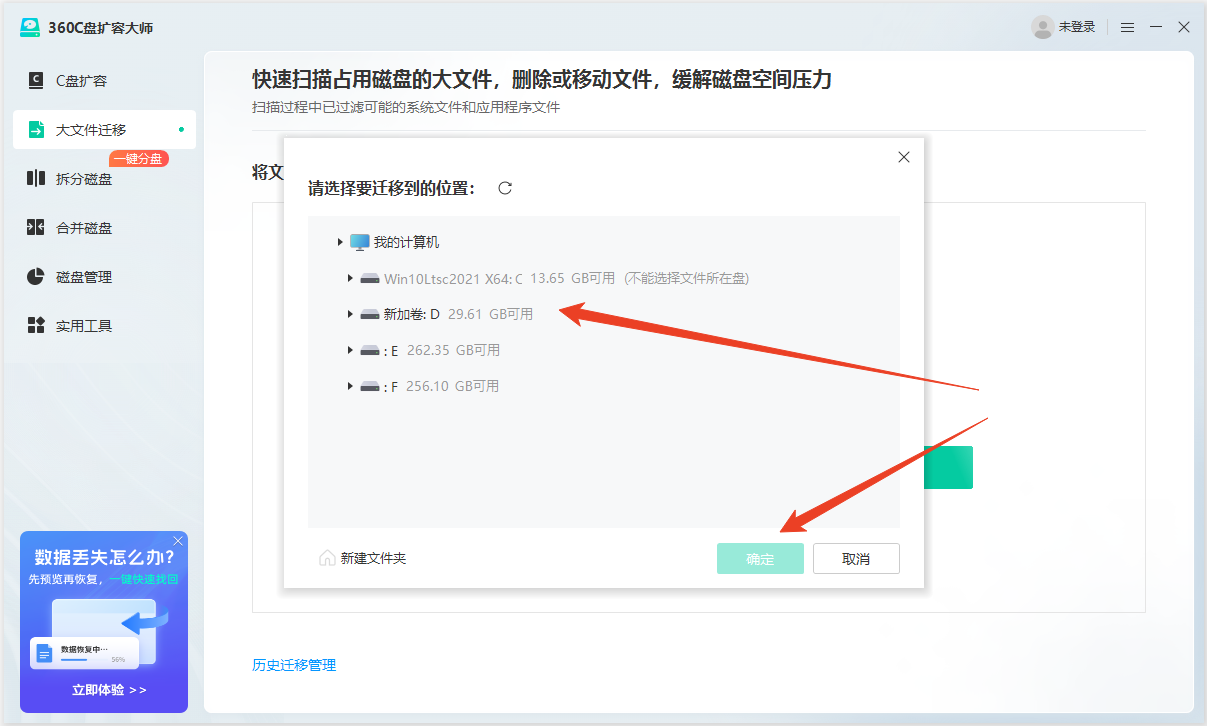Confirm selection with the 确定 button

(760, 558)
